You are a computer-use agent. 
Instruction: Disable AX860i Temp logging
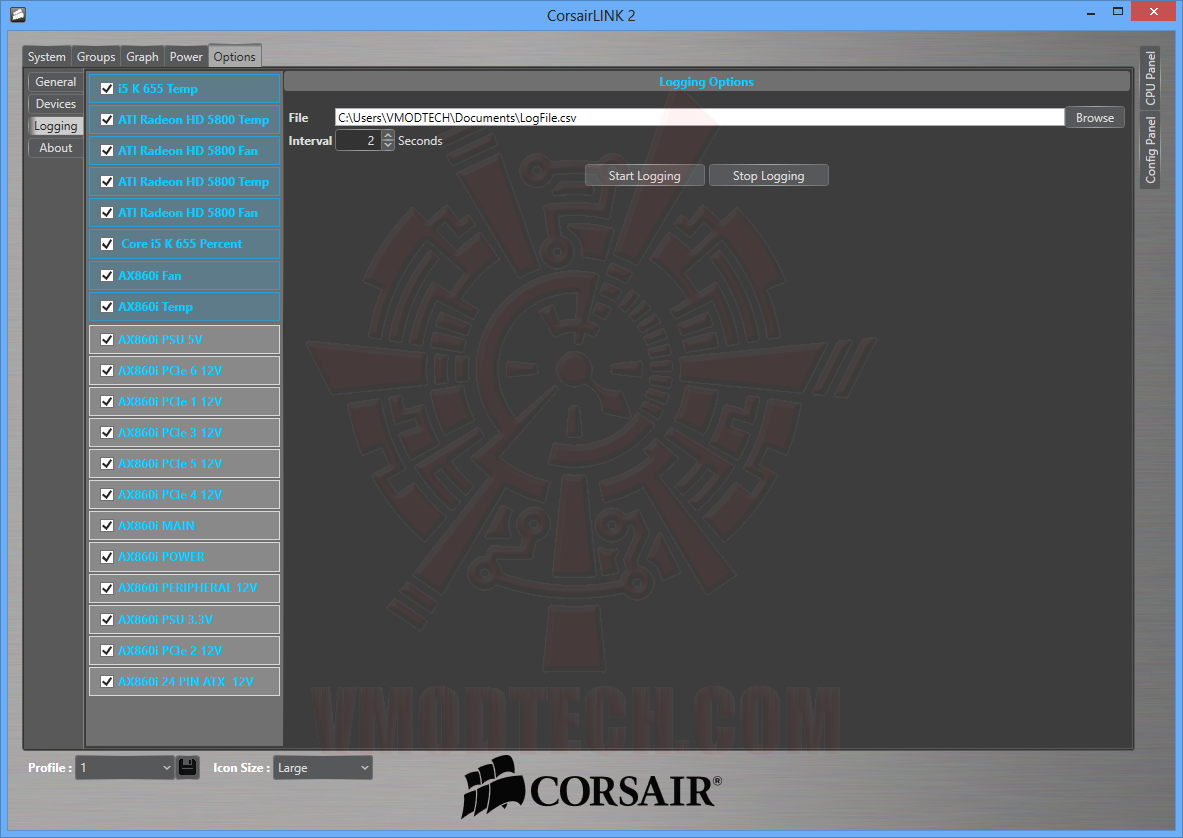[107, 306]
